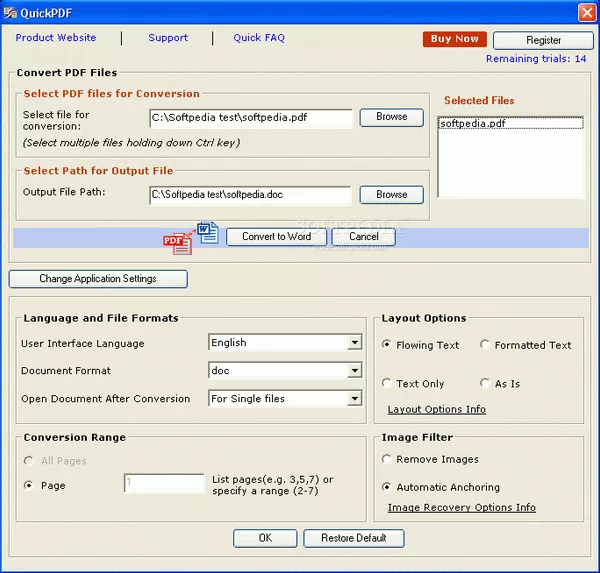
Task: Click the source PDF path field
Action: pos(251,118)
